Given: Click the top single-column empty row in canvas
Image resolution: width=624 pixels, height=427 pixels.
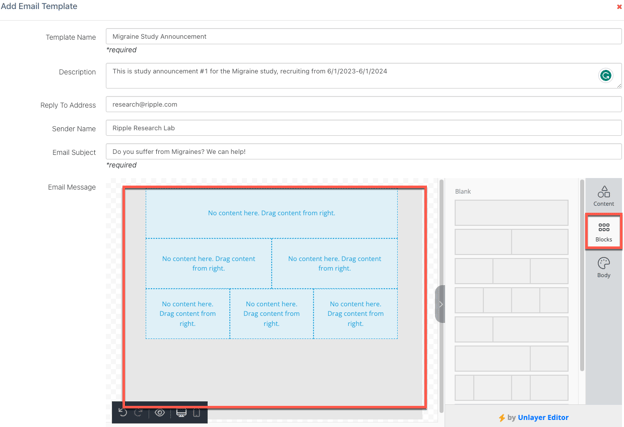Looking at the screenshot, I should (271, 213).
